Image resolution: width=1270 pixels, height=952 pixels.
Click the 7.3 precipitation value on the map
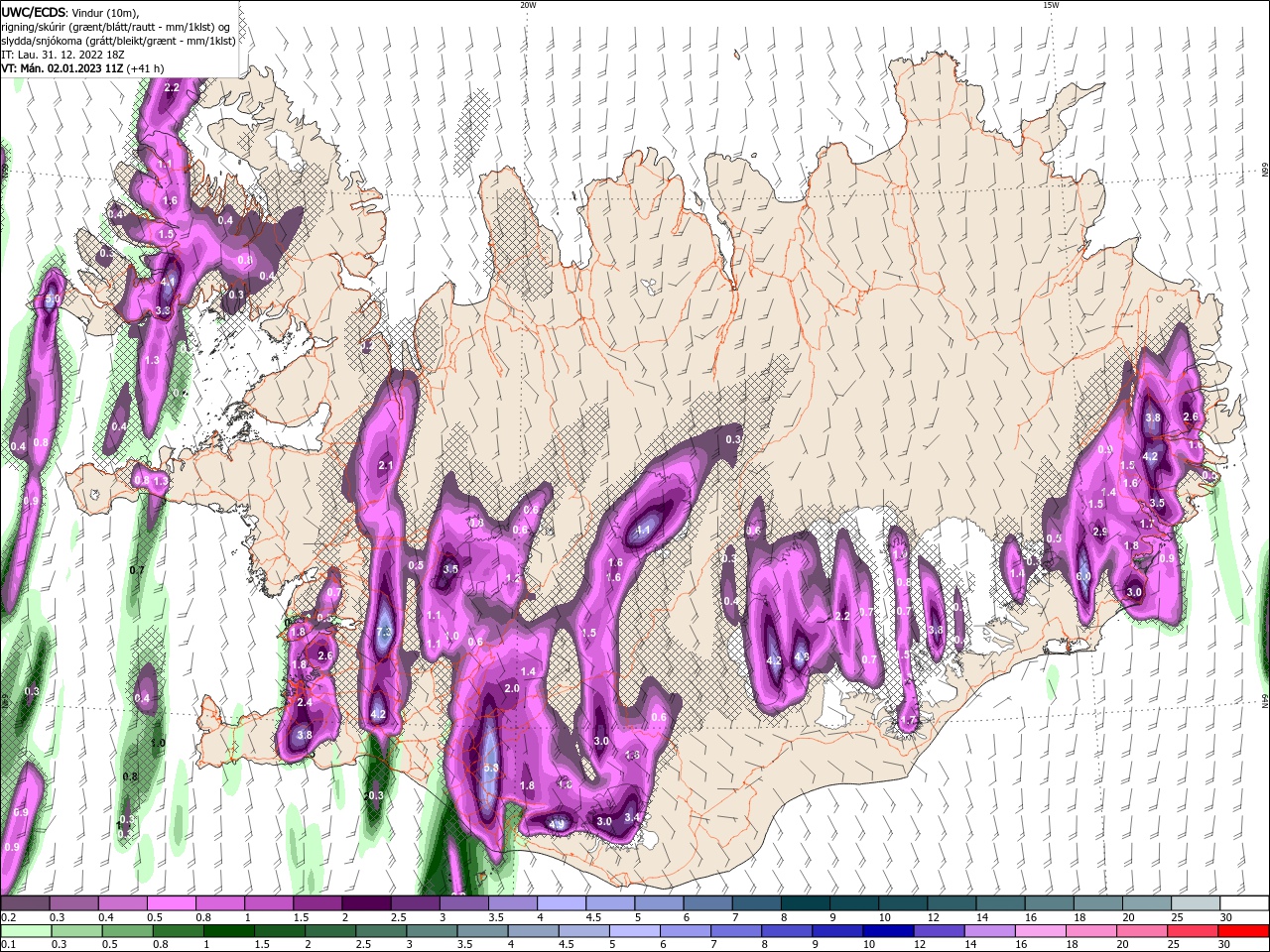(385, 633)
